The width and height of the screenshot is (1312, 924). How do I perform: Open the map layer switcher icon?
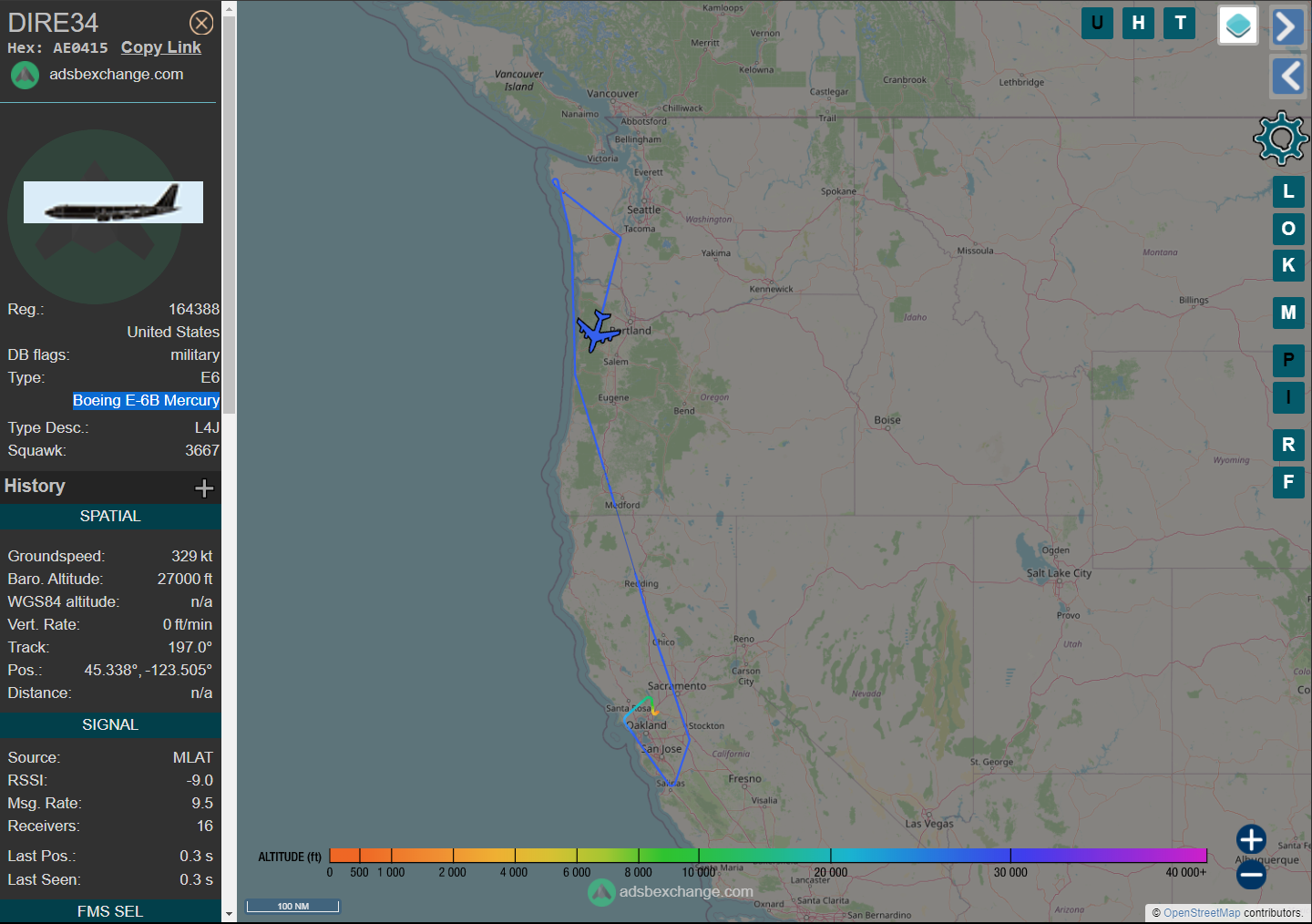click(x=1238, y=26)
